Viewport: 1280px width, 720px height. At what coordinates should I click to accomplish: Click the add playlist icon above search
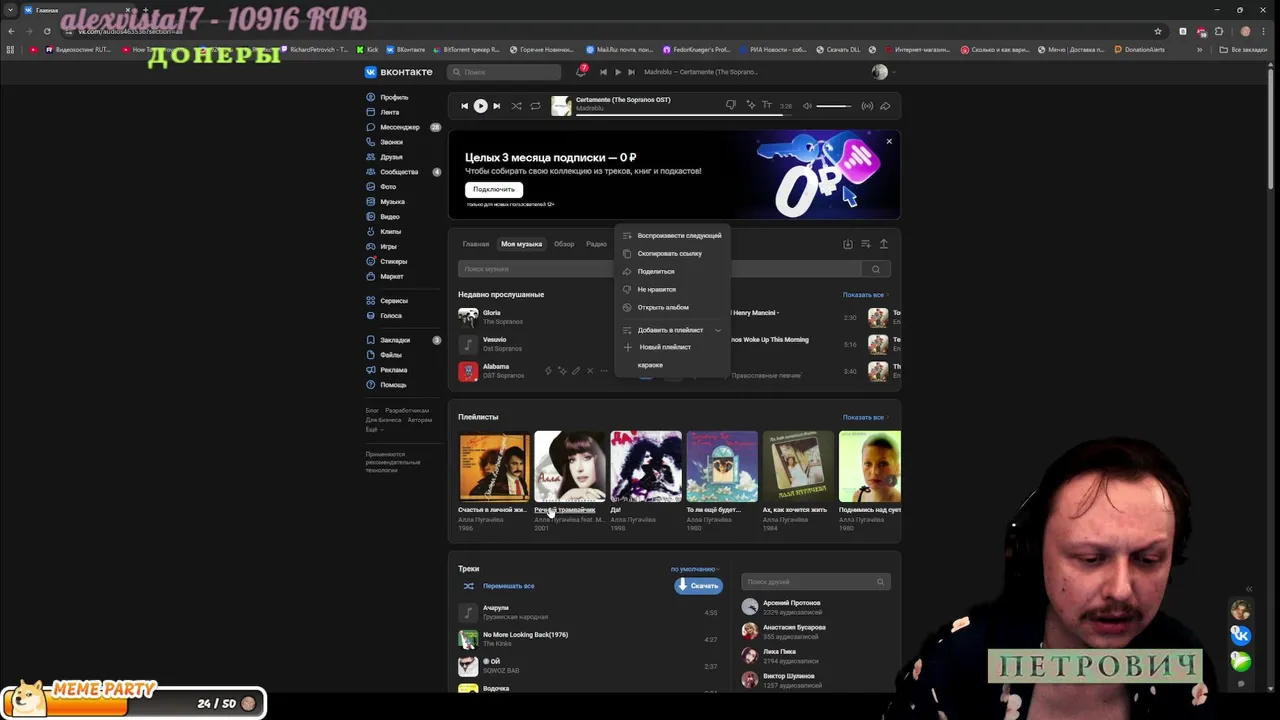point(866,244)
